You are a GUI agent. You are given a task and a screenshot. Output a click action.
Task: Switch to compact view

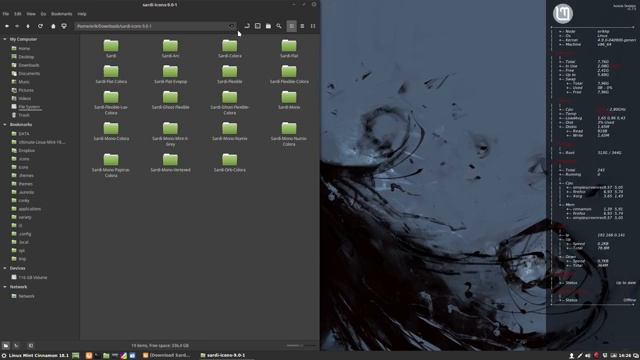[313, 26]
